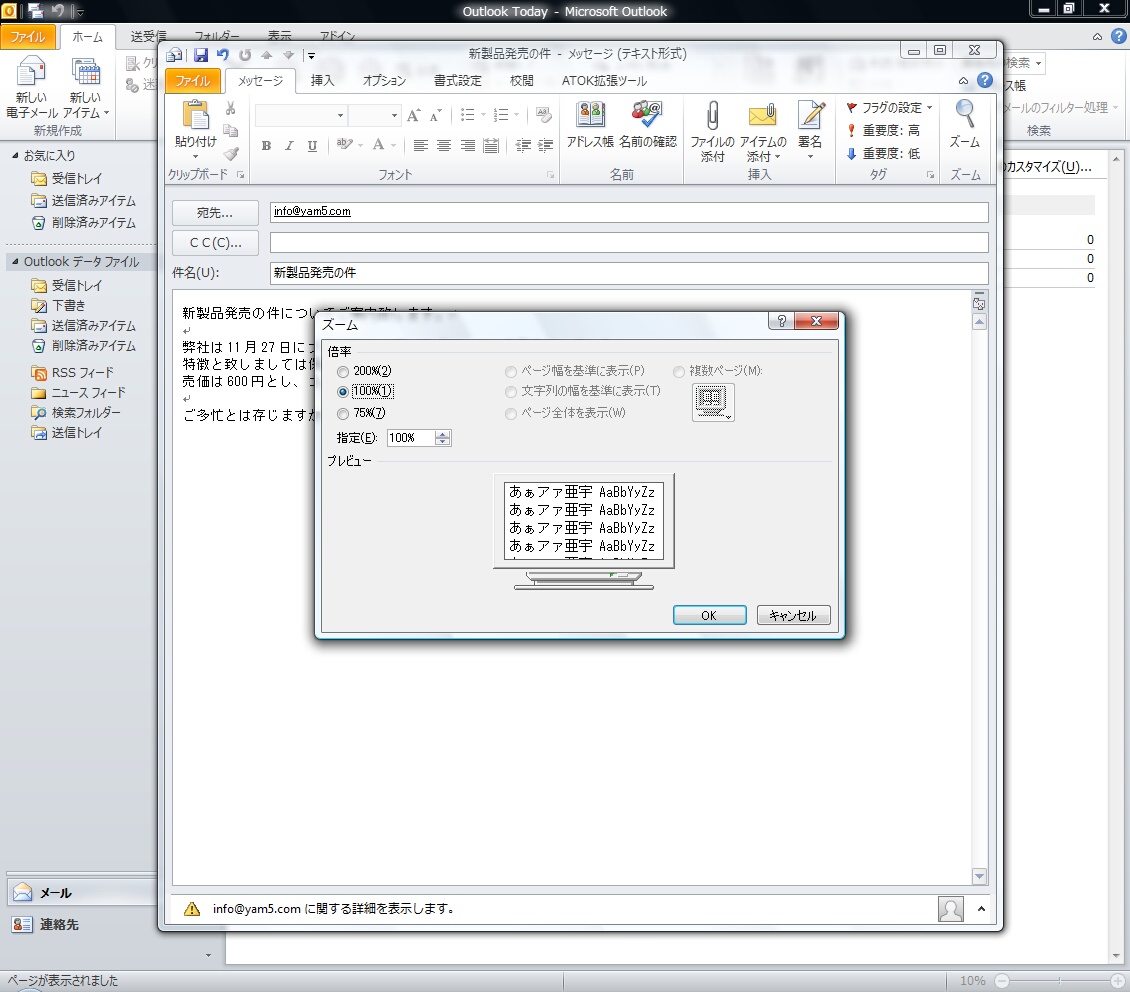The height and width of the screenshot is (992, 1130).
Task: Click the Zoom (ズーム) magnifier in ribbon
Action: click(964, 124)
